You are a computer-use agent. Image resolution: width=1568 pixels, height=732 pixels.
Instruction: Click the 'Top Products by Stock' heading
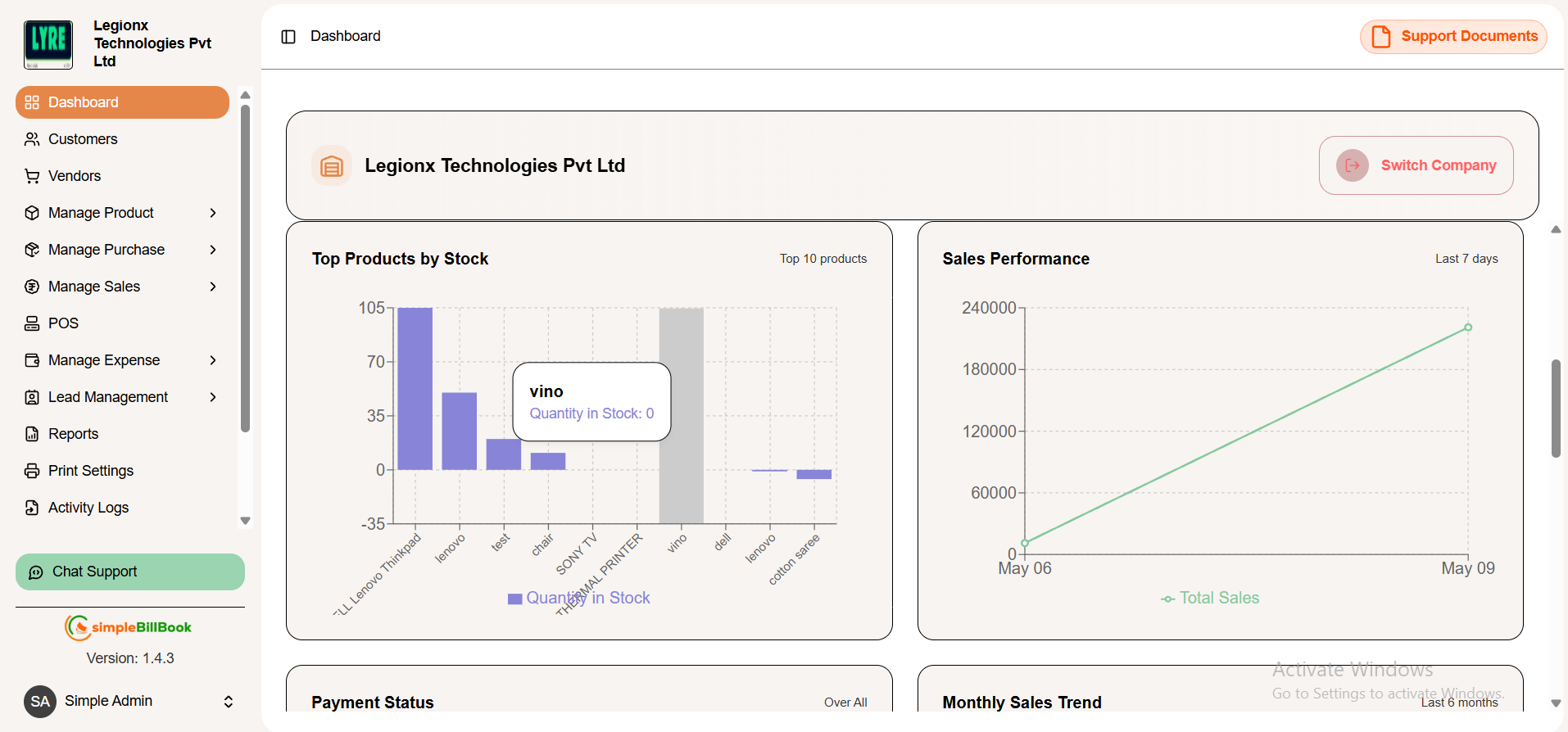[x=400, y=259]
